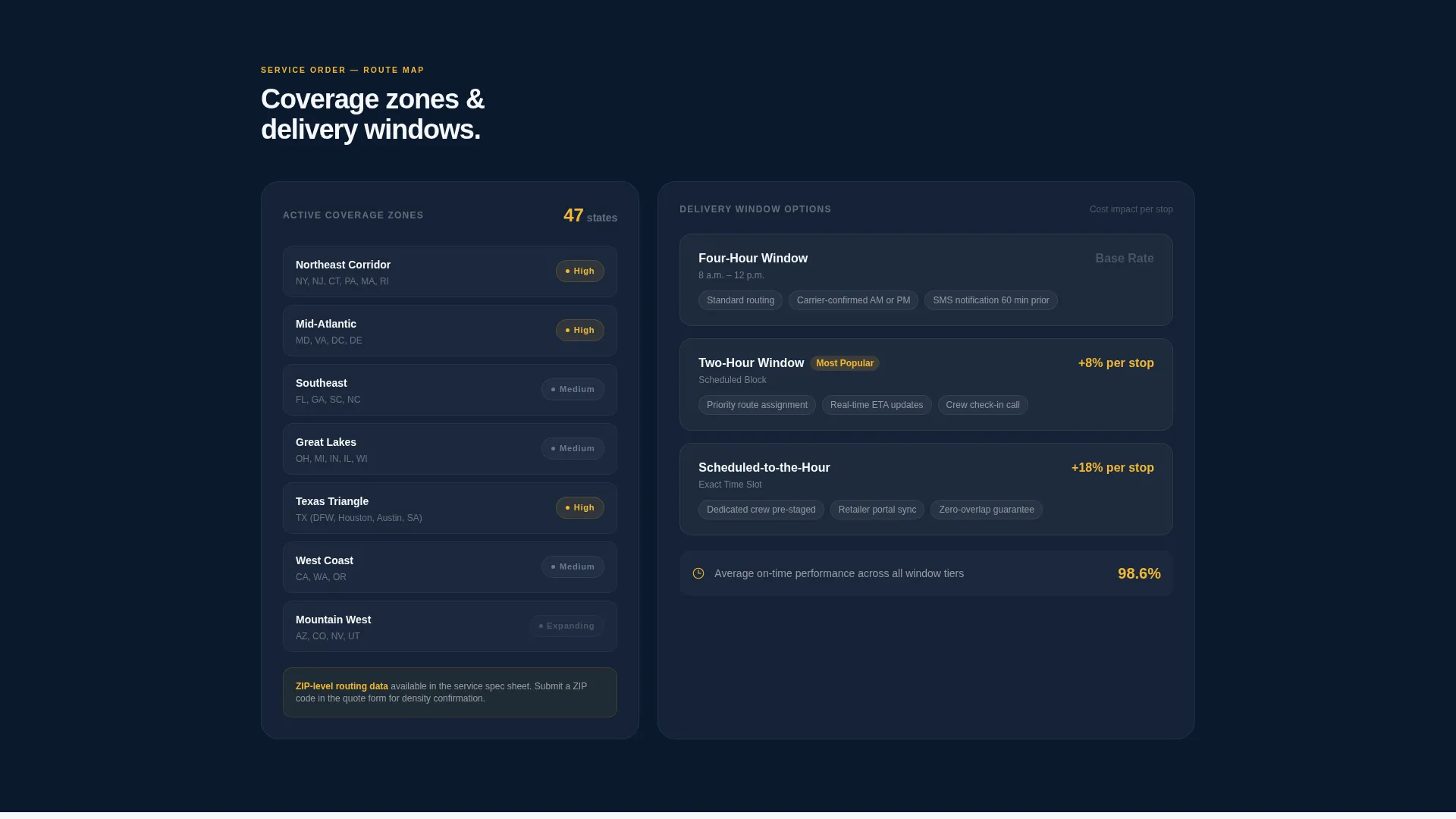The image size is (1456, 819).
Task: Click the +8% per stop price
Action: (1116, 363)
